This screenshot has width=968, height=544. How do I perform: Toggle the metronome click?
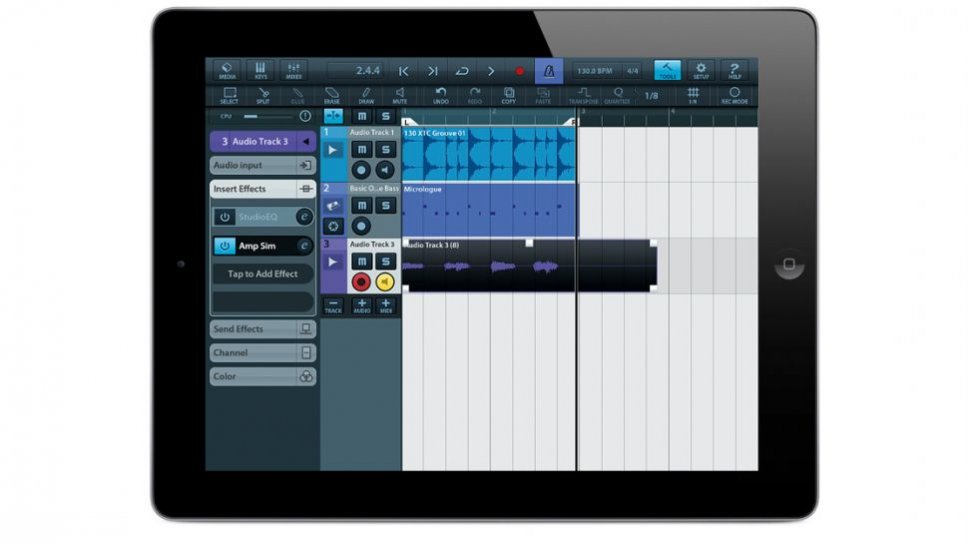click(548, 71)
